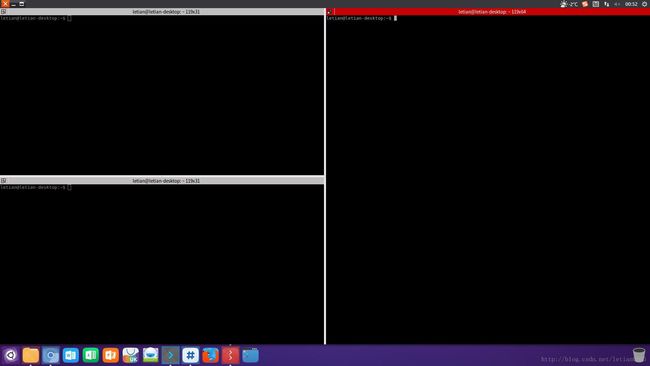Screen dimensions: 650x366
Task: Click the top-left terminal pane title bar
Action: coord(162,12)
